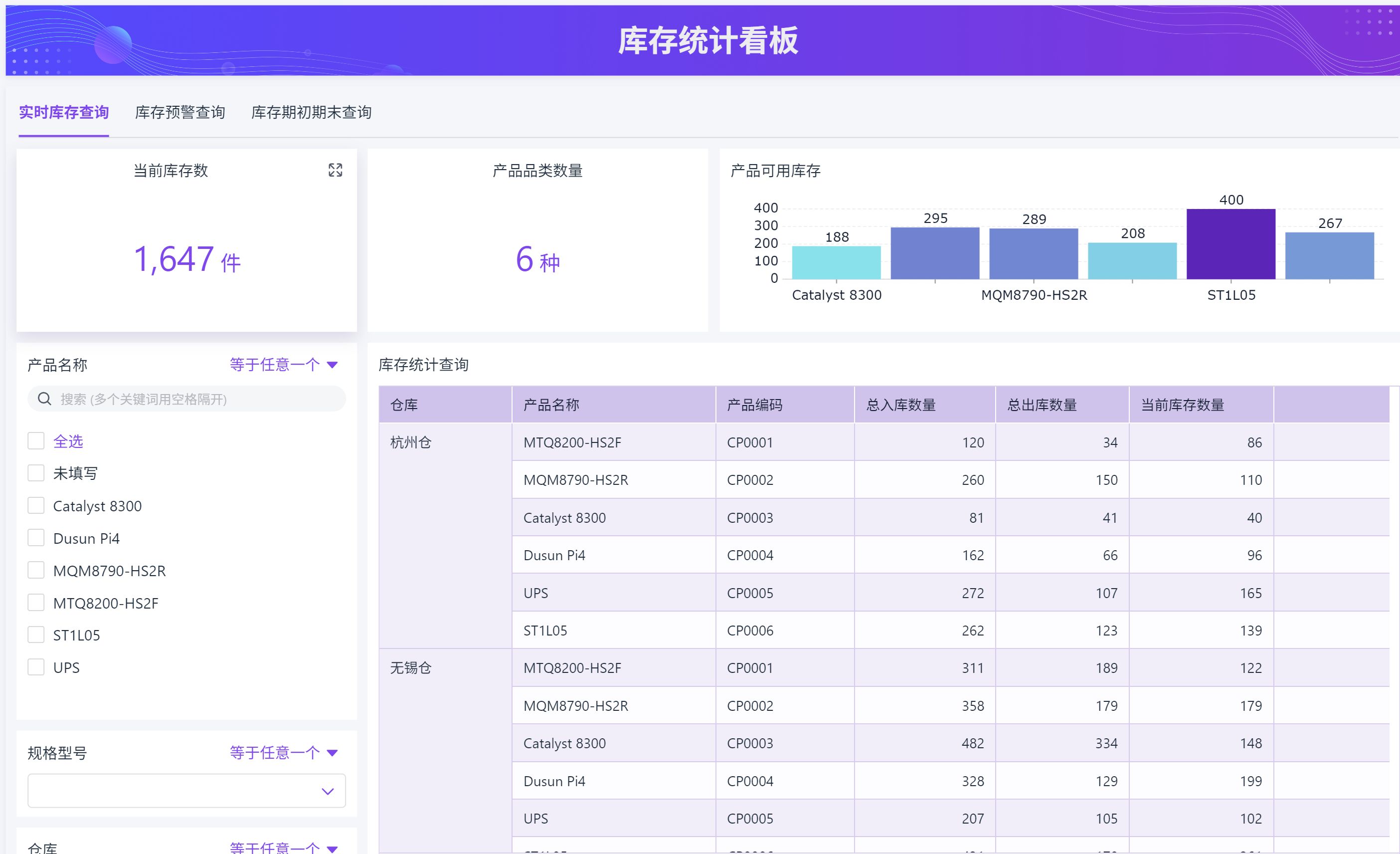Click the 当前库存数量 column header
Viewport: 1400px width, 854px height.
(x=1183, y=405)
